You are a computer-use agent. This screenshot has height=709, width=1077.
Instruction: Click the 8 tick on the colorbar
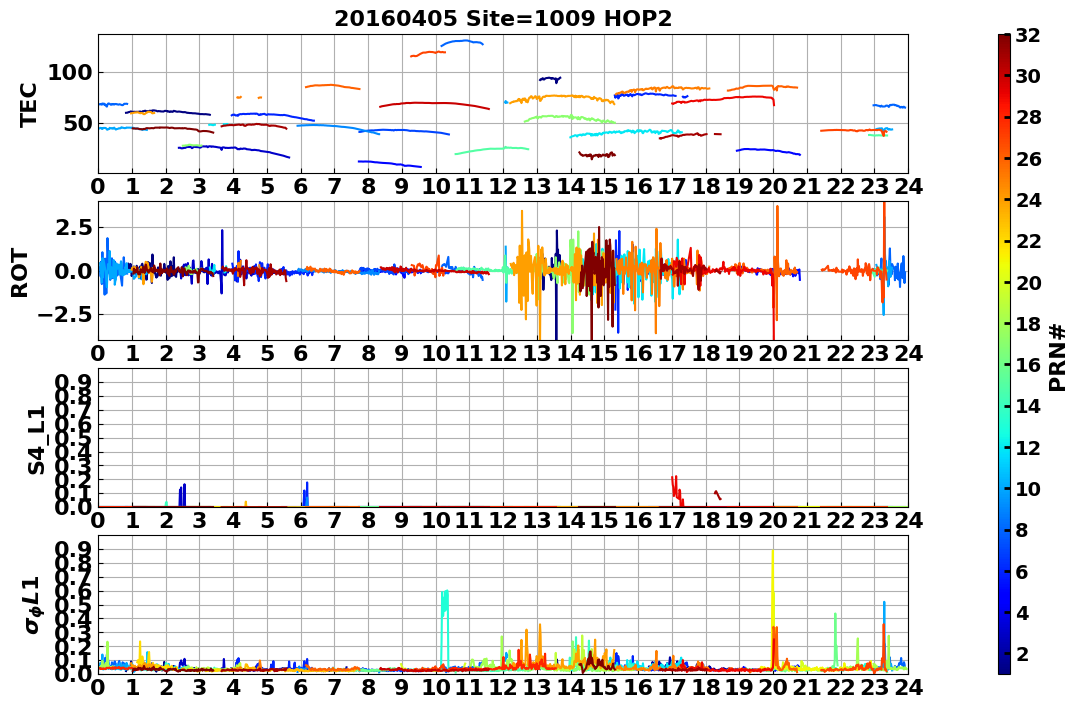click(1021, 530)
